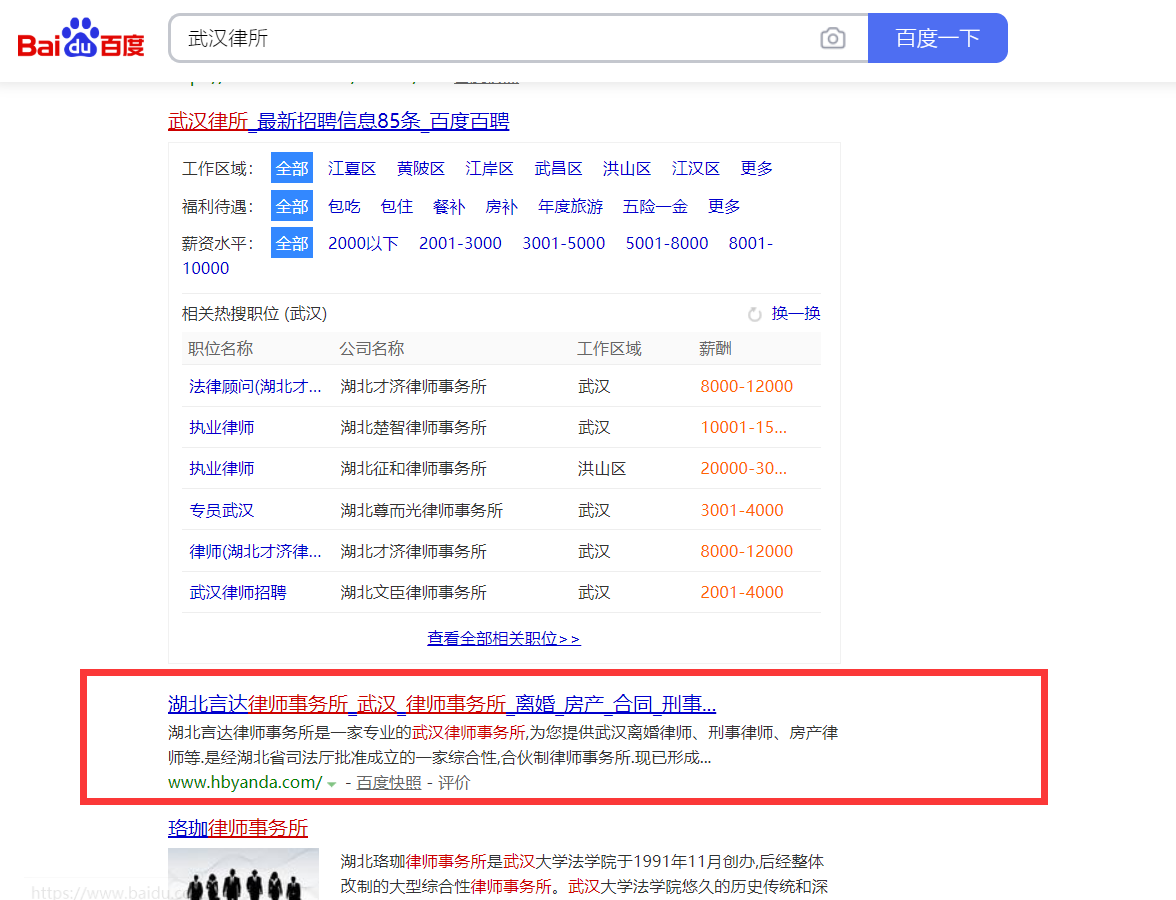Filter by 江汉区 work area
The width and height of the screenshot is (1176, 900).
pyautogui.click(x=695, y=168)
